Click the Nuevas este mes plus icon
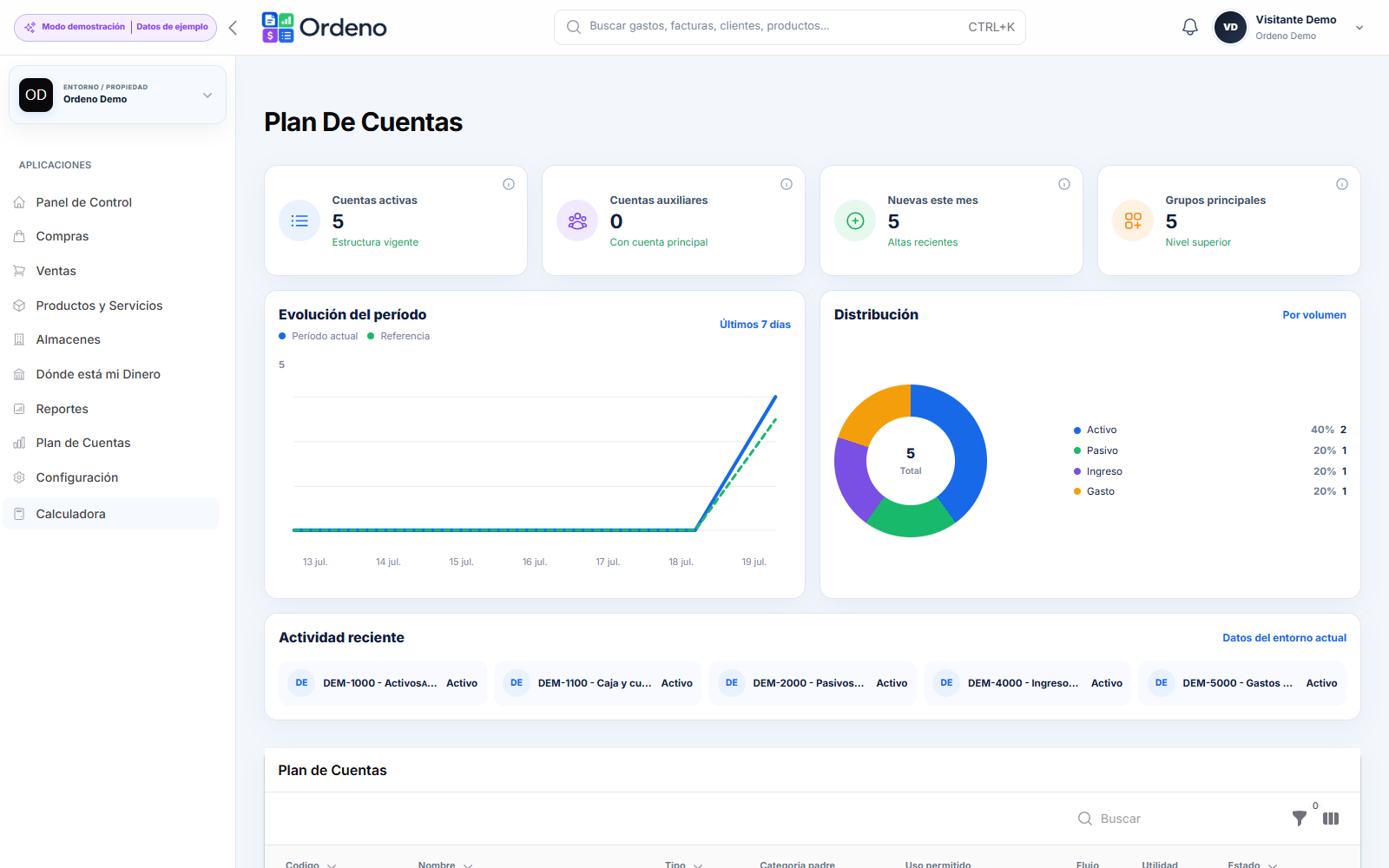 (x=855, y=220)
